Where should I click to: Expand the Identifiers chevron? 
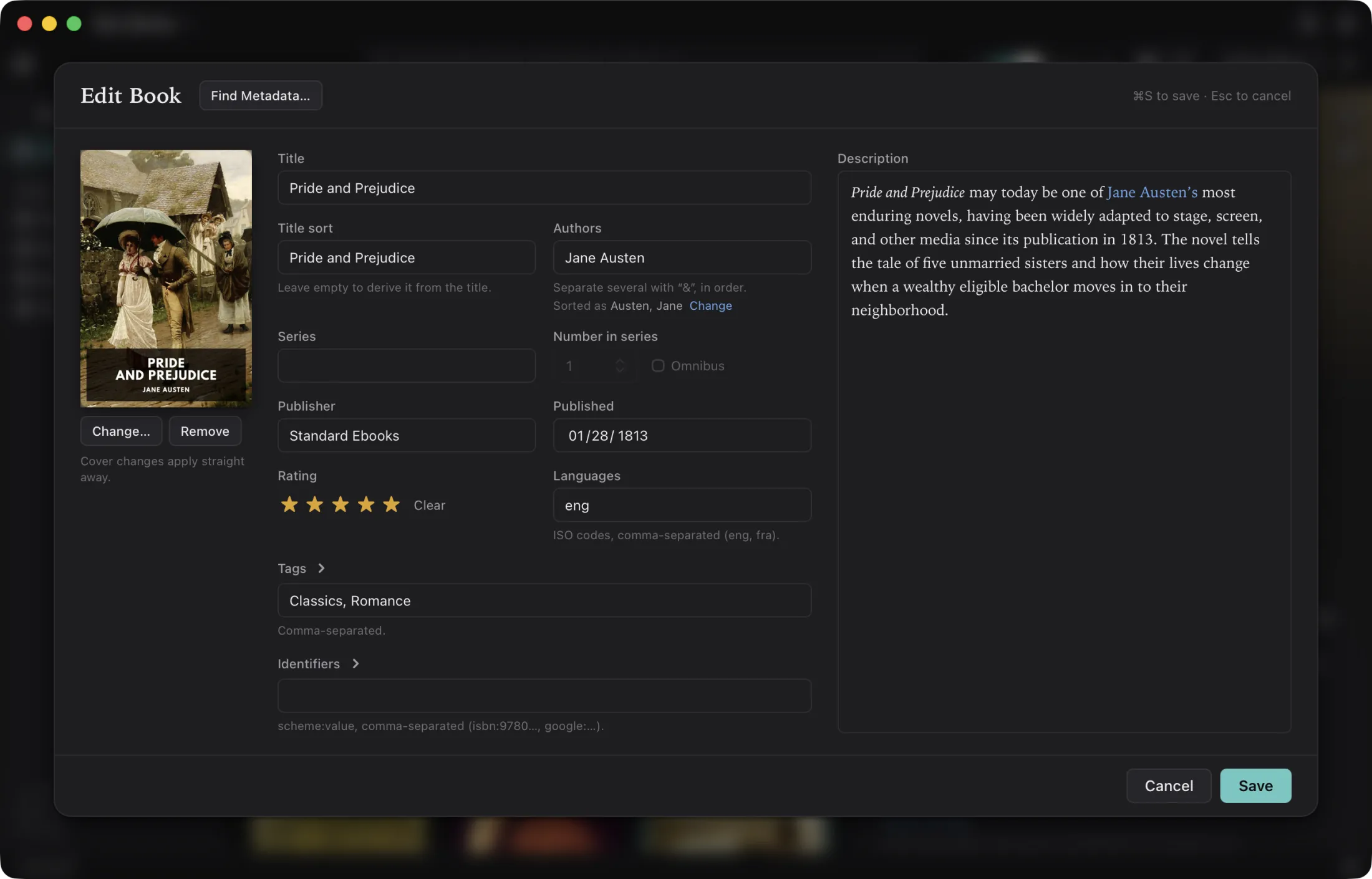355,663
